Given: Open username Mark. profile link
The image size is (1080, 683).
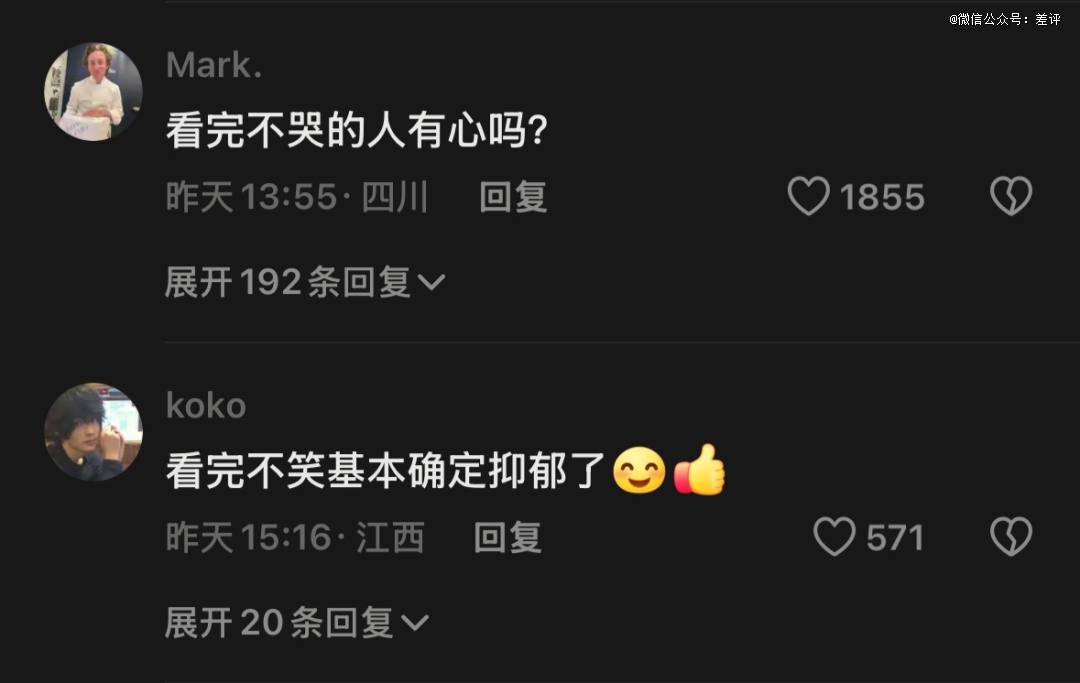Looking at the screenshot, I should [214, 65].
